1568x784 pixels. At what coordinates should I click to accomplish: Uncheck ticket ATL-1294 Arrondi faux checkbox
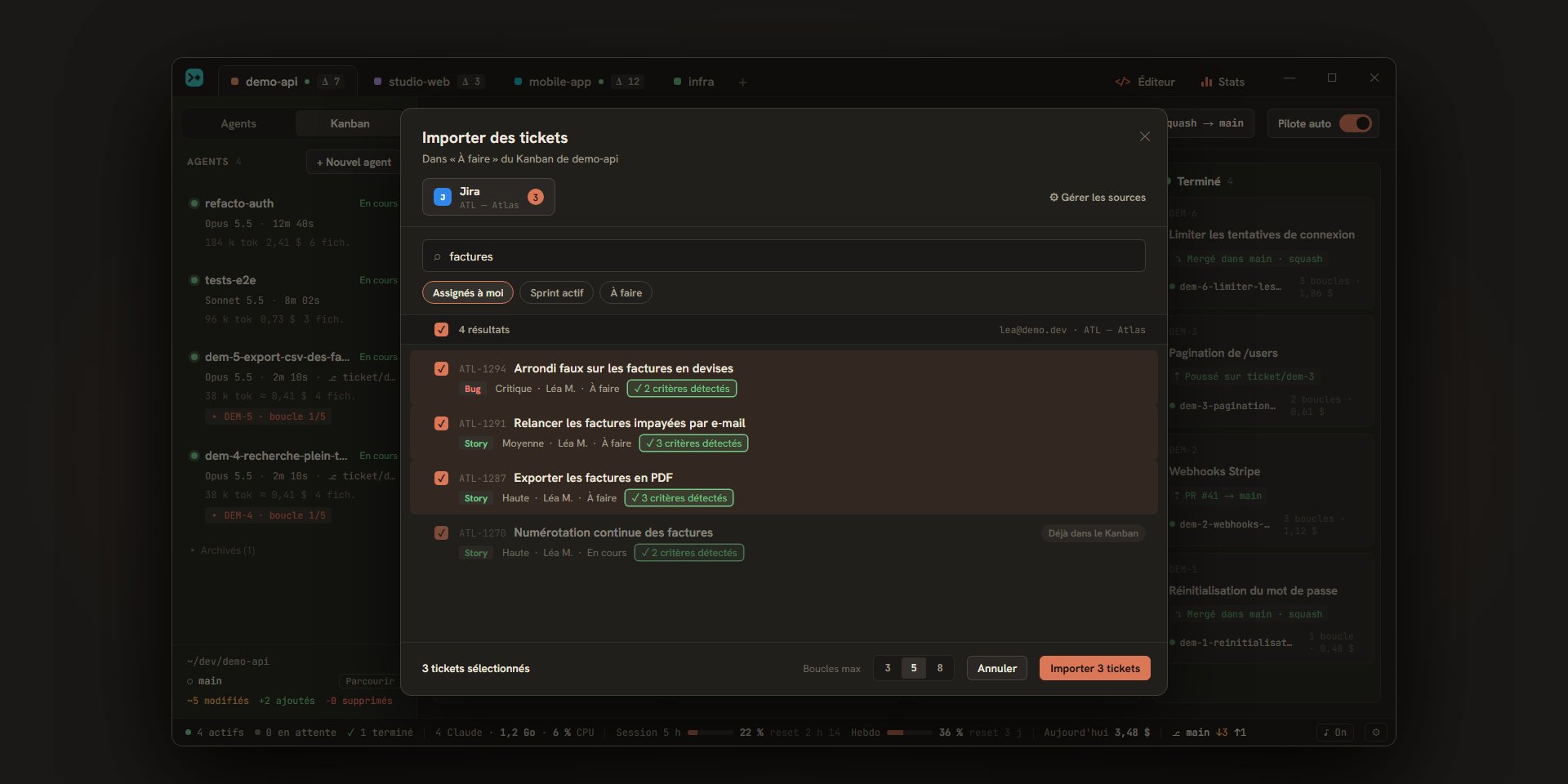click(x=441, y=368)
